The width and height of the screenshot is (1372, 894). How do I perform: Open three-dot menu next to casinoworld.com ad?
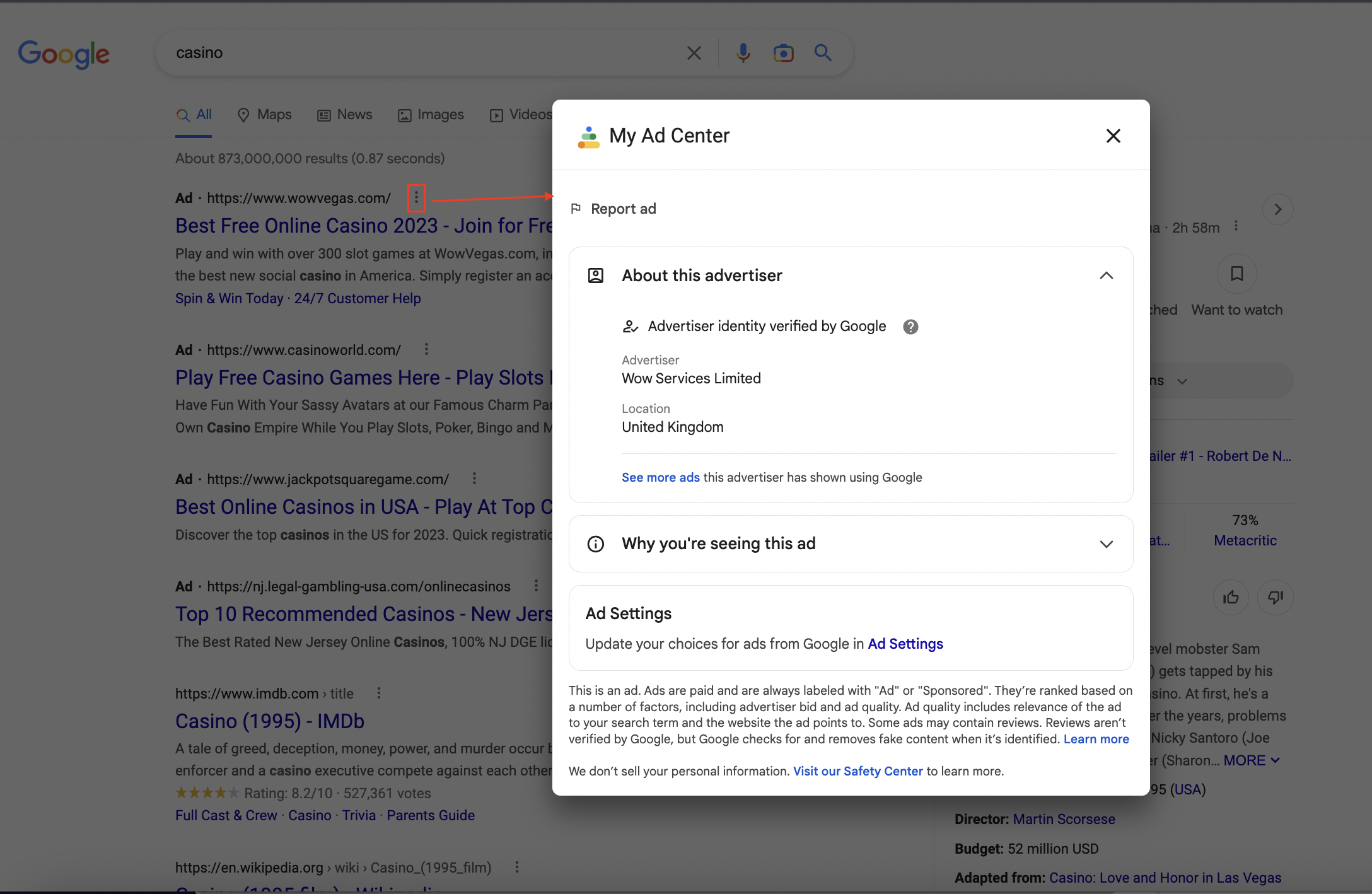(427, 349)
